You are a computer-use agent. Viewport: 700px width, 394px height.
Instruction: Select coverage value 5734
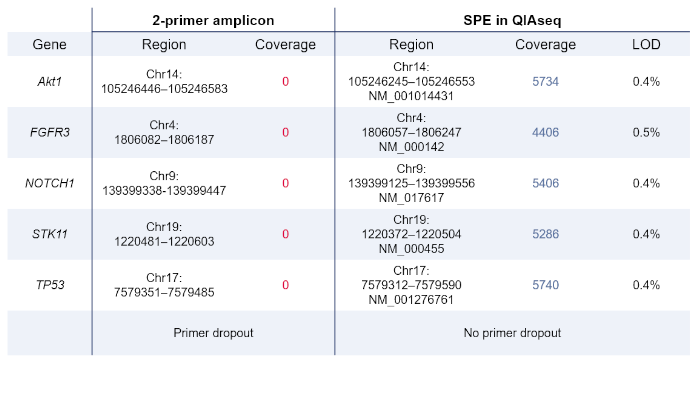(545, 82)
